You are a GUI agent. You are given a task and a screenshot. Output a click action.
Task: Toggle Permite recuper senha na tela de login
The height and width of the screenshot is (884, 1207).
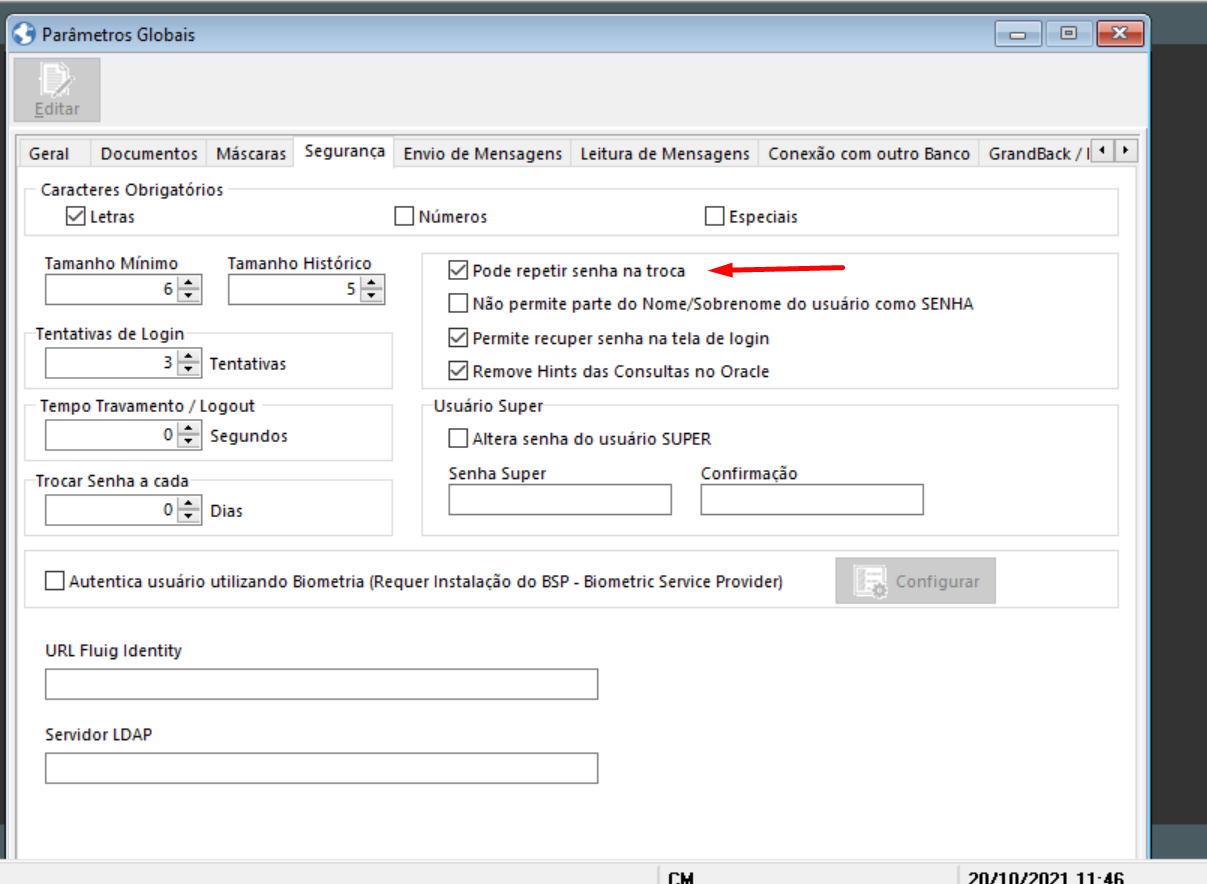coord(459,338)
